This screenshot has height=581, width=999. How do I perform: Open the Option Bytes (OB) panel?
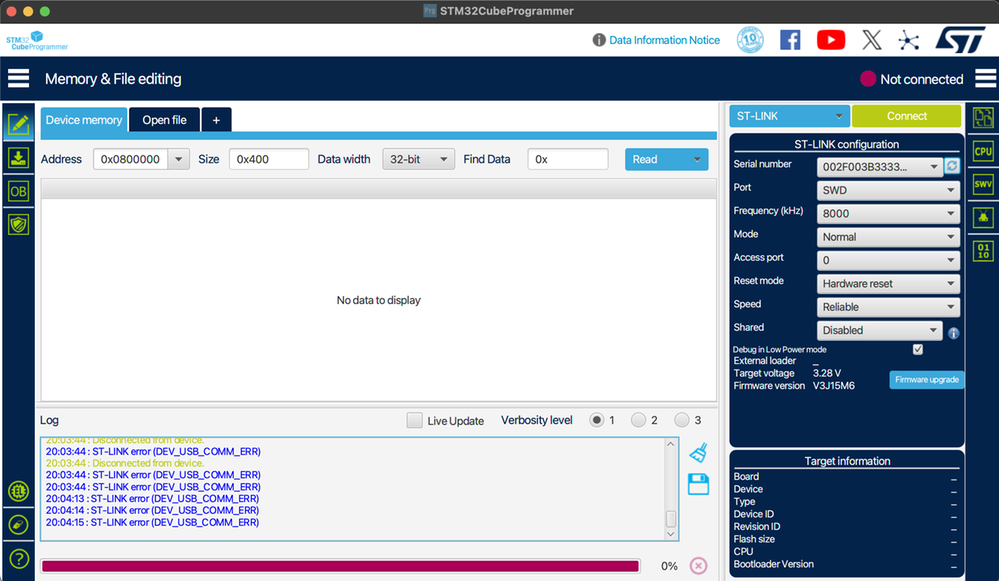click(18, 191)
